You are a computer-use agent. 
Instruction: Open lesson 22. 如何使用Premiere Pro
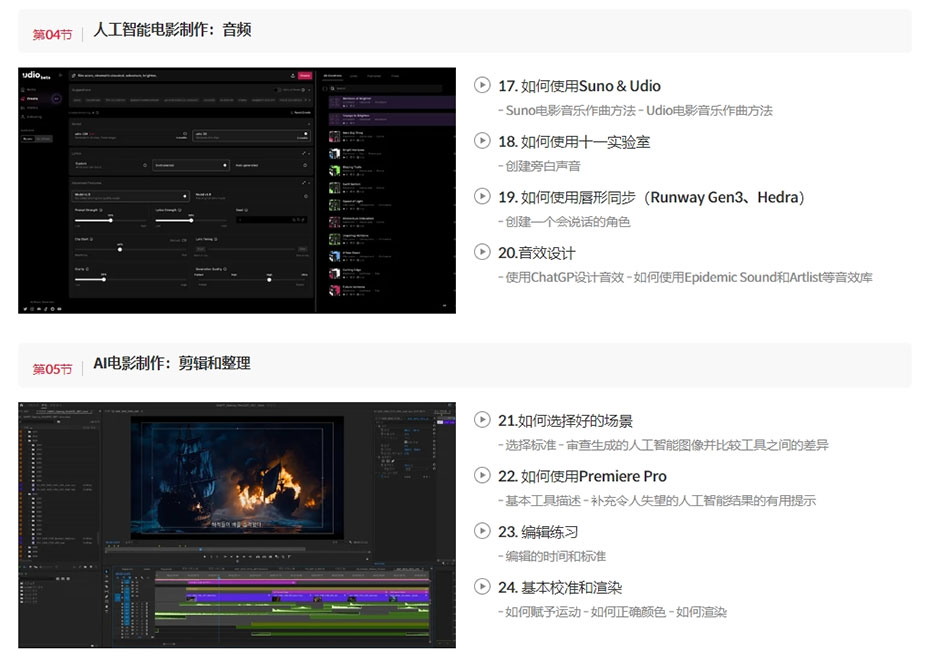(x=582, y=476)
